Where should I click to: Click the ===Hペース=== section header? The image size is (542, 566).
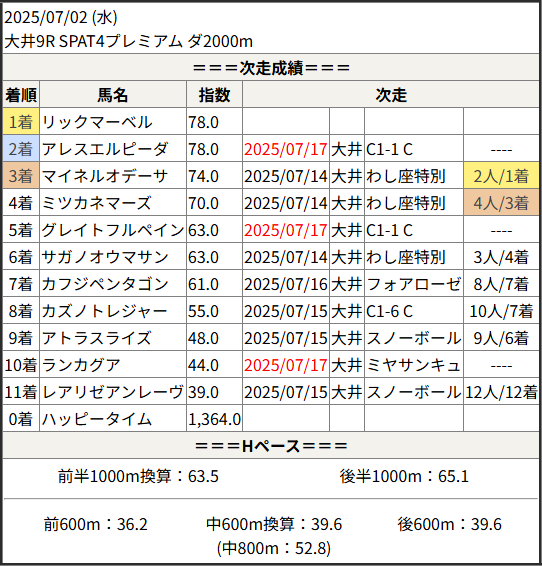pyautogui.click(x=271, y=446)
